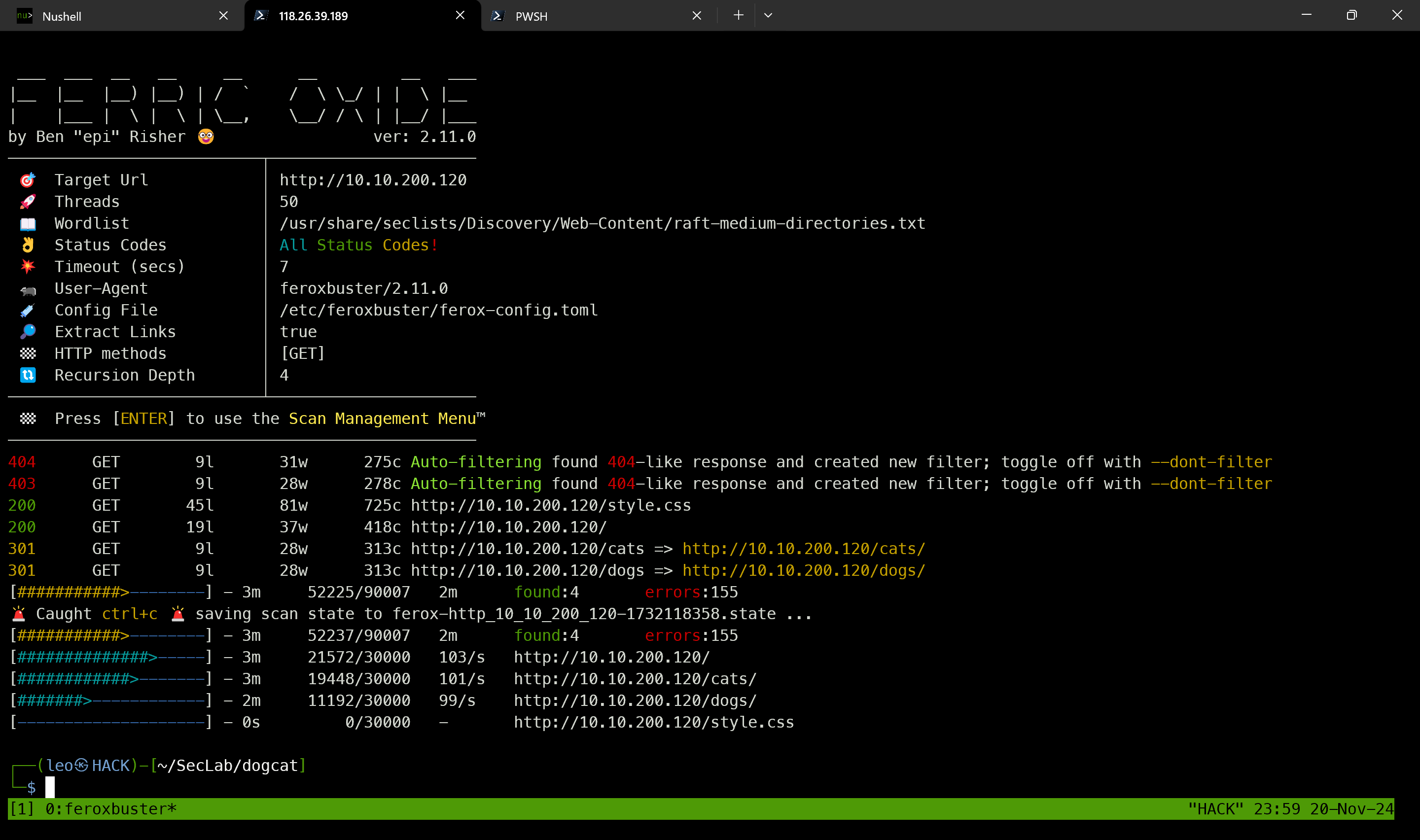Image resolution: width=1420 pixels, height=840 pixels.
Task: Click the state filename ferox-http_10_10_200_120-1732118358.state
Action: tap(584, 614)
